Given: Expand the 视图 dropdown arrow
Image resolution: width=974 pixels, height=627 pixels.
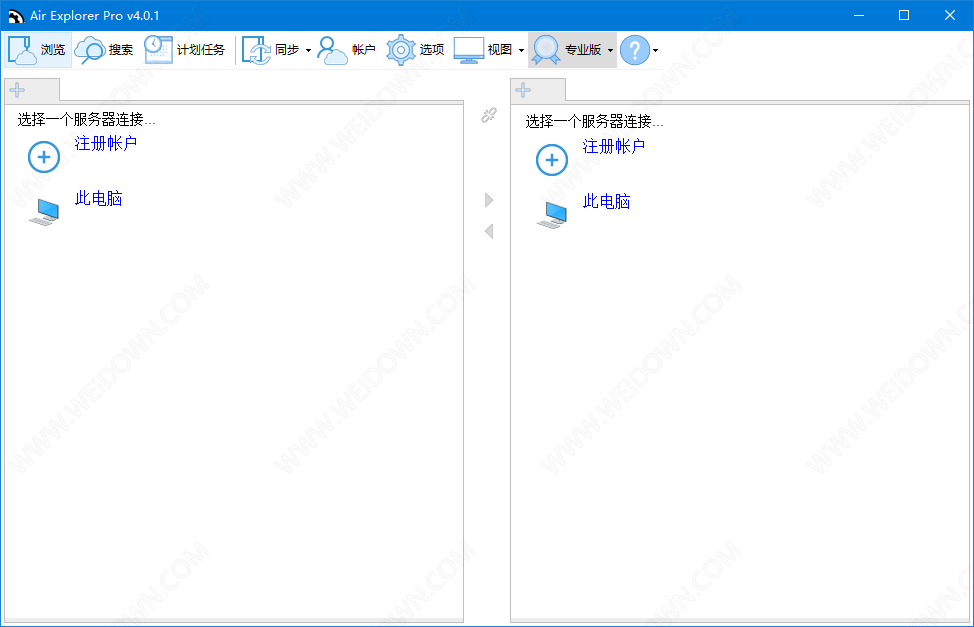Looking at the screenshot, I should point(521,50).
